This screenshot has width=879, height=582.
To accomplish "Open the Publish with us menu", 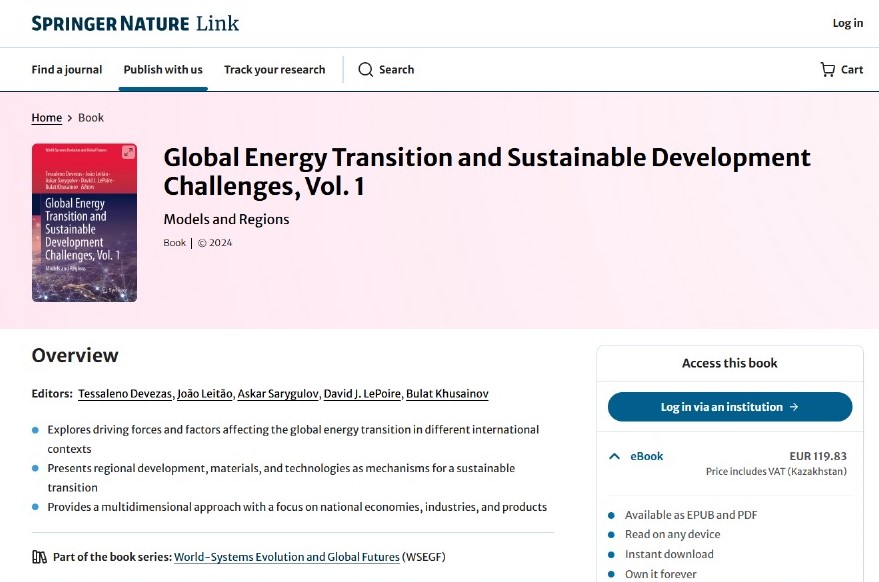I will click(x=163, y=70).
